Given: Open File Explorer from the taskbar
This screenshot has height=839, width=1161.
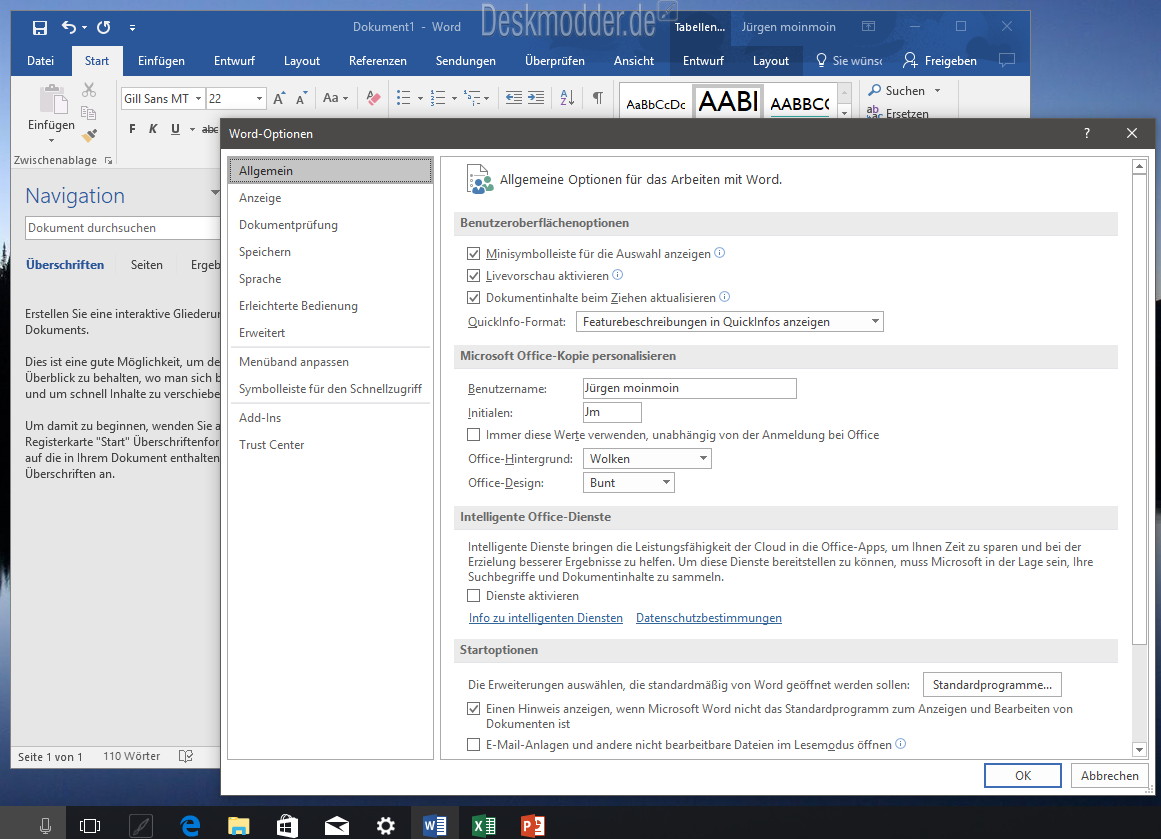Looking at the screenshot, I should 238,825.
